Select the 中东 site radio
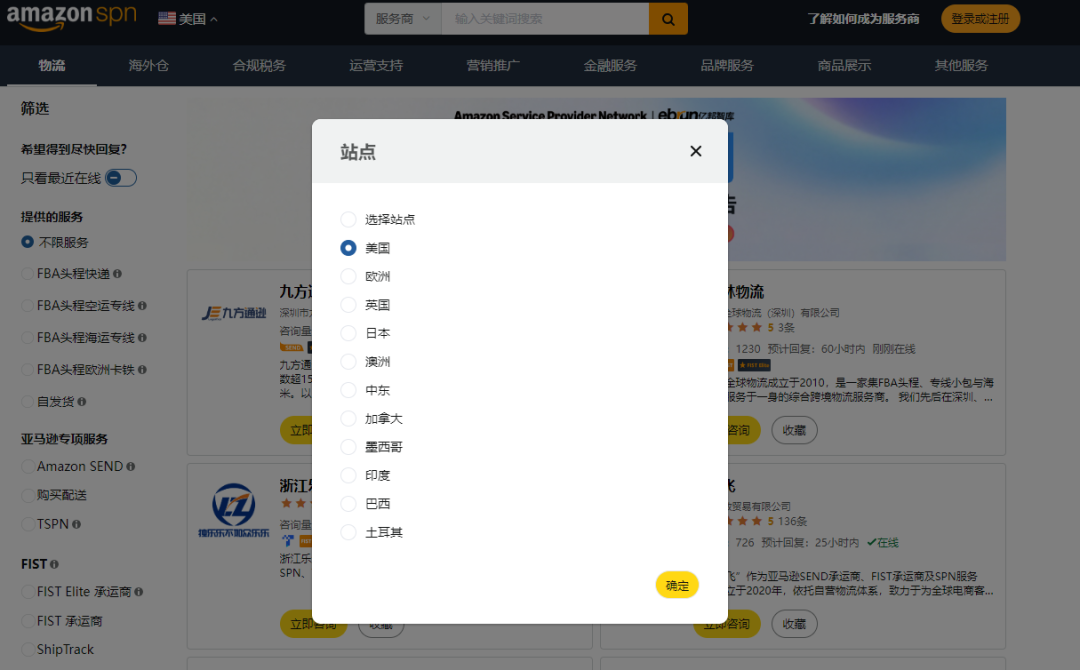 tap(349, 390)
